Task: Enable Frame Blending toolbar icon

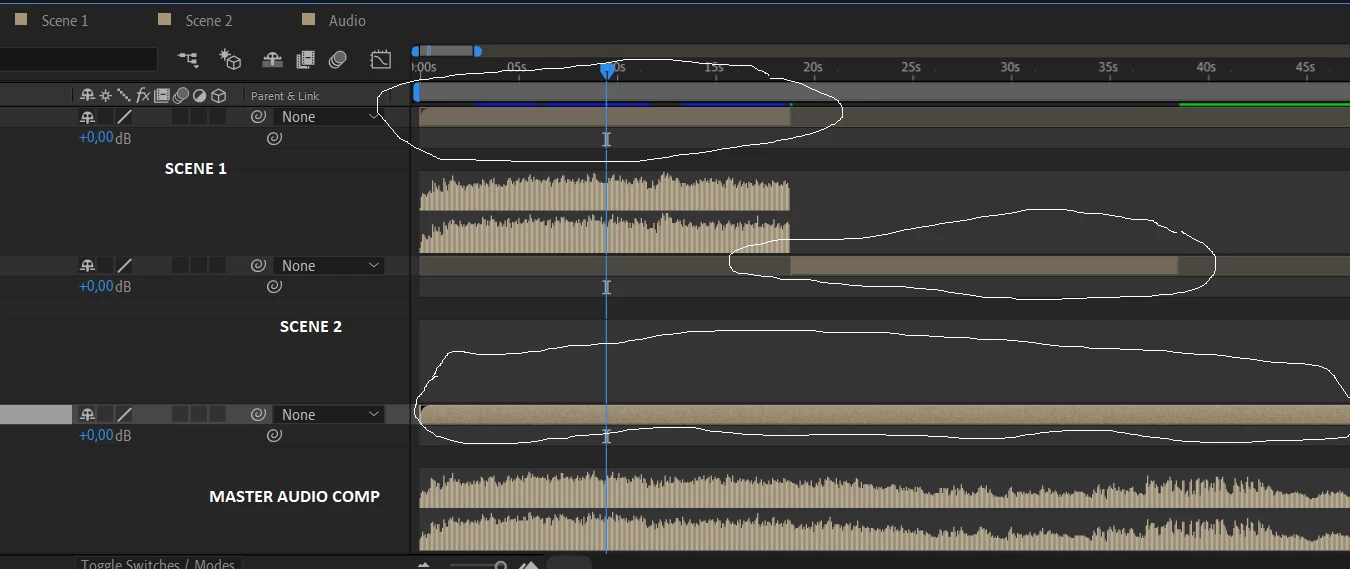Action: (305, 60)
